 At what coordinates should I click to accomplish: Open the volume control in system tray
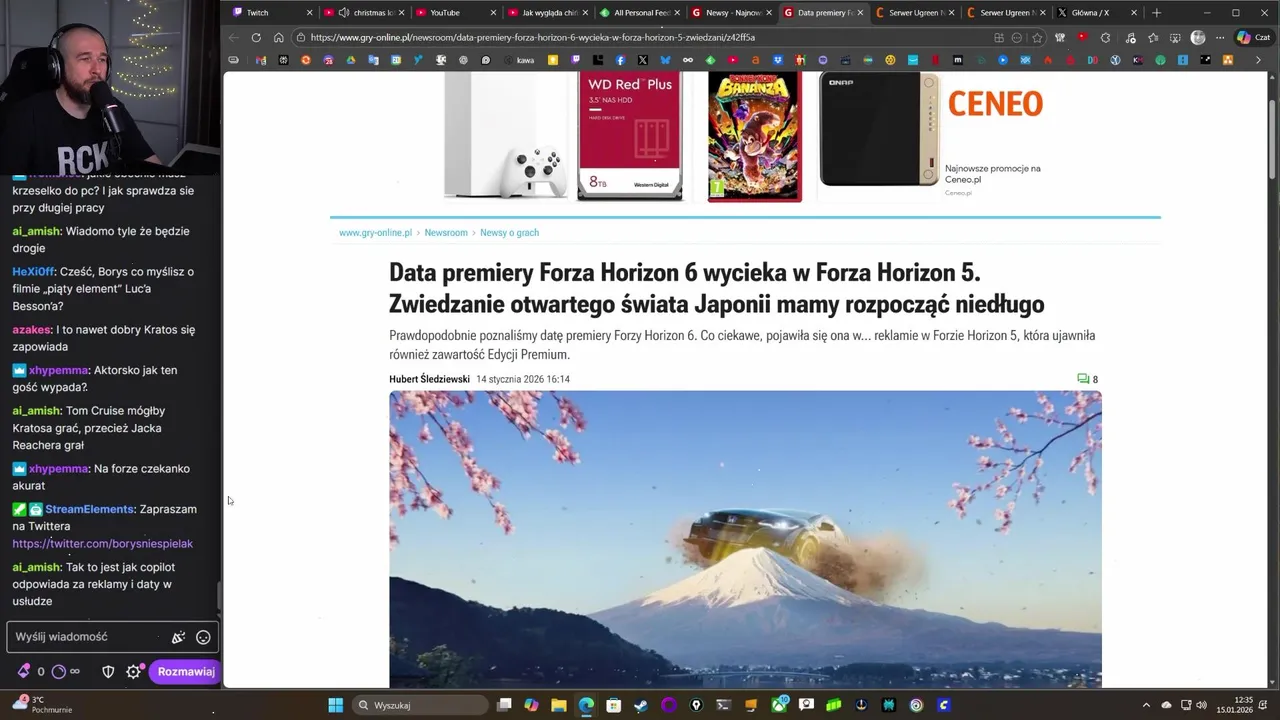[x=1201, y=705]
